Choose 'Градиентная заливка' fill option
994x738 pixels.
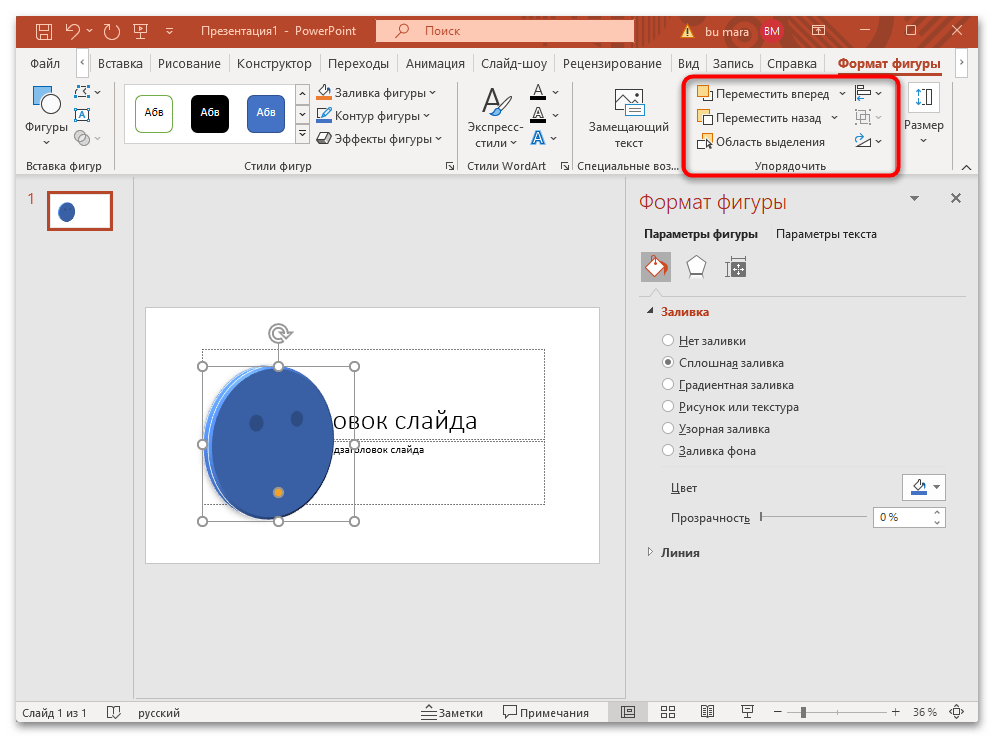pyautogui.click(x=668, y=385)
